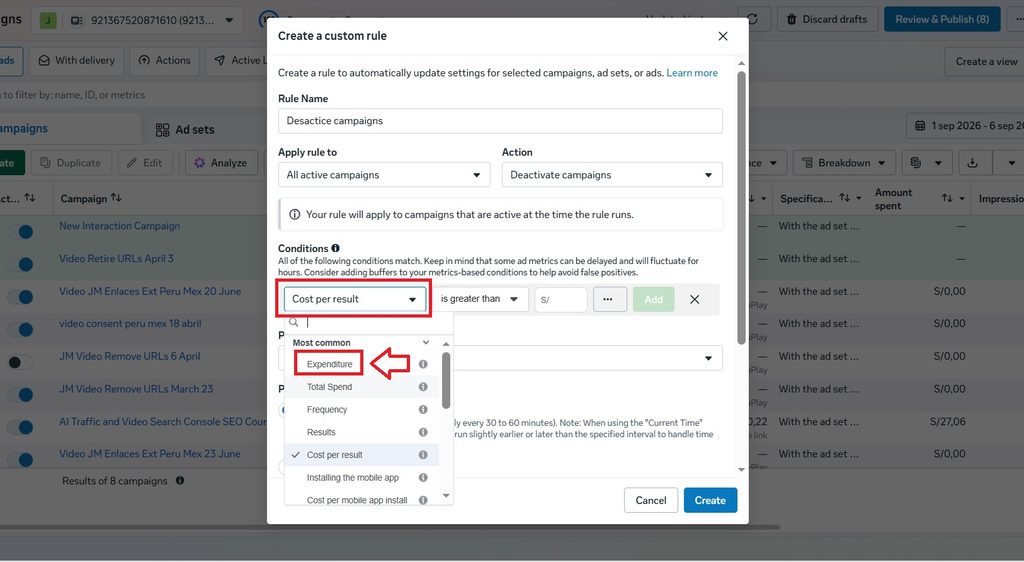Viewport: 1024px width, 562px height.
Task: Open the Cost per result condition dropdown
Action: (355, 299)
